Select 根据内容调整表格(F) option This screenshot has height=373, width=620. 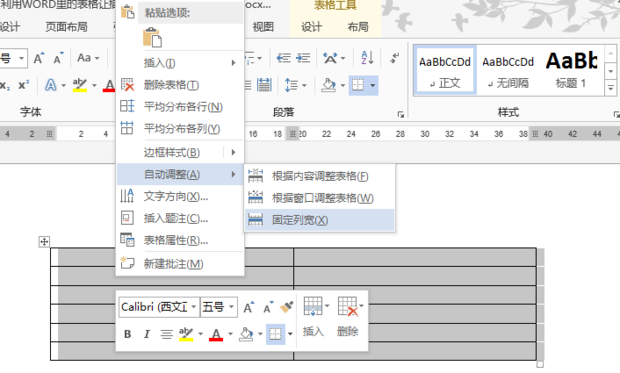[x=319, y=176]
